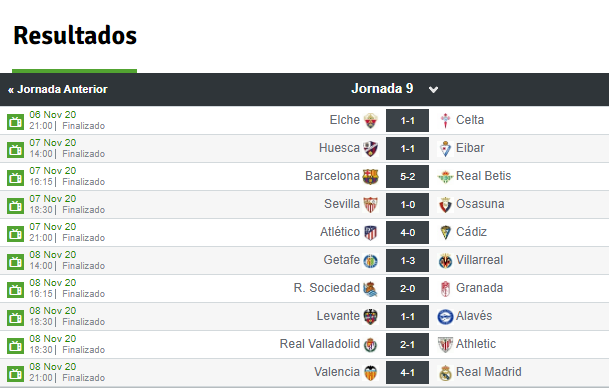Click the Alavés crest icon
The image size is (609, 388).
445,317
